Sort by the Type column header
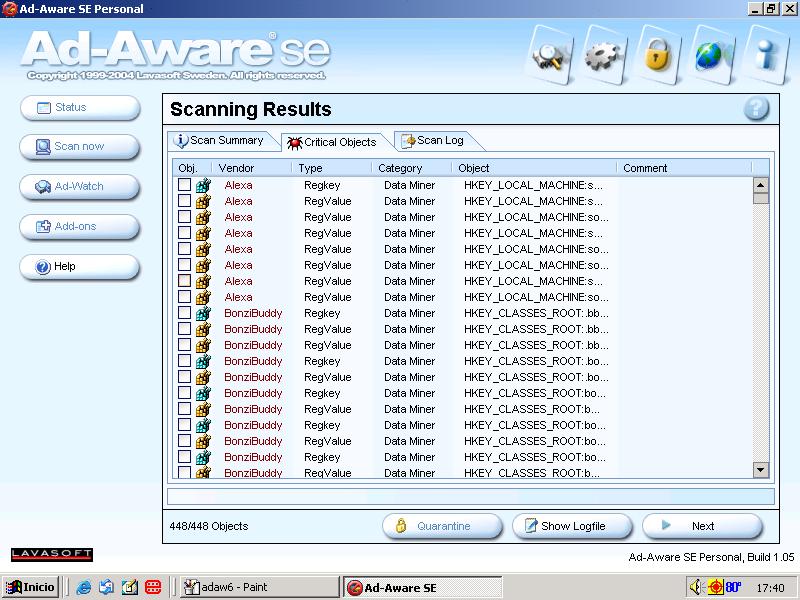 (332, 168)
